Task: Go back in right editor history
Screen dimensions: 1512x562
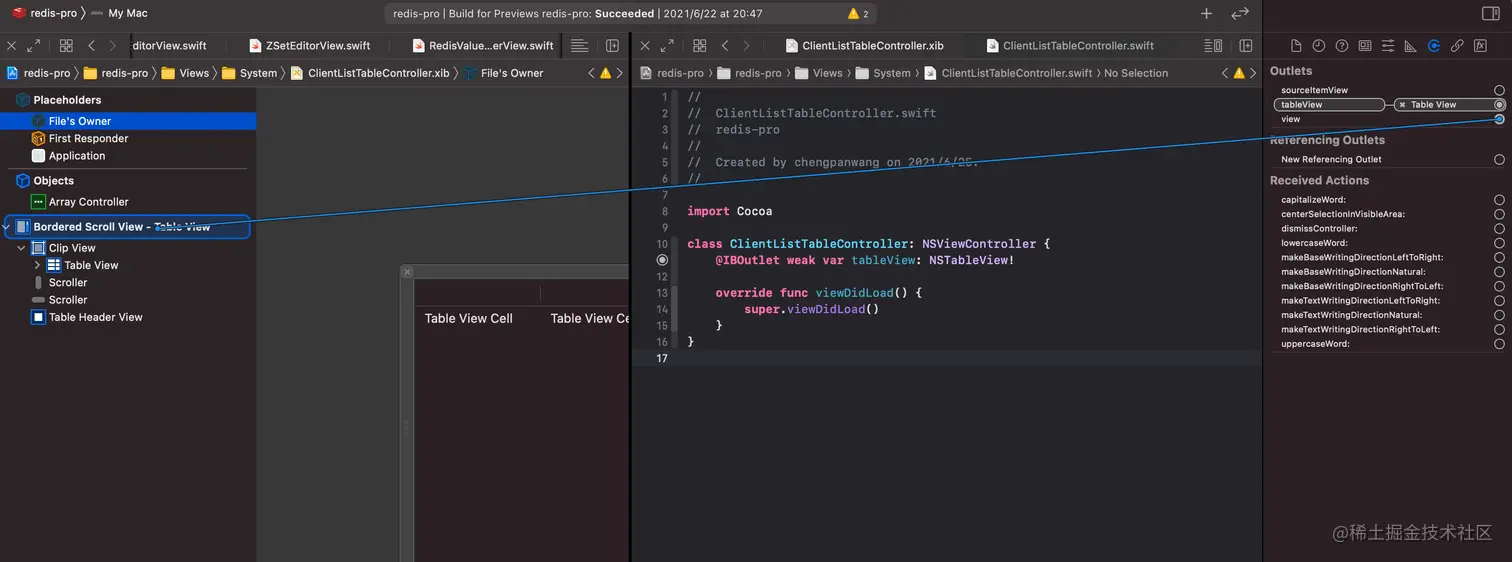Action: (725, 46)
